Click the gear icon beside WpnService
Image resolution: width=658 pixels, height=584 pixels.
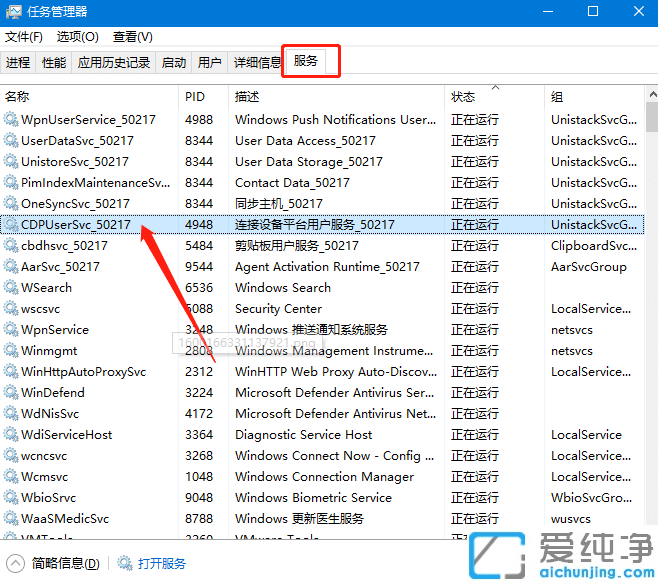tap(11, 329)
